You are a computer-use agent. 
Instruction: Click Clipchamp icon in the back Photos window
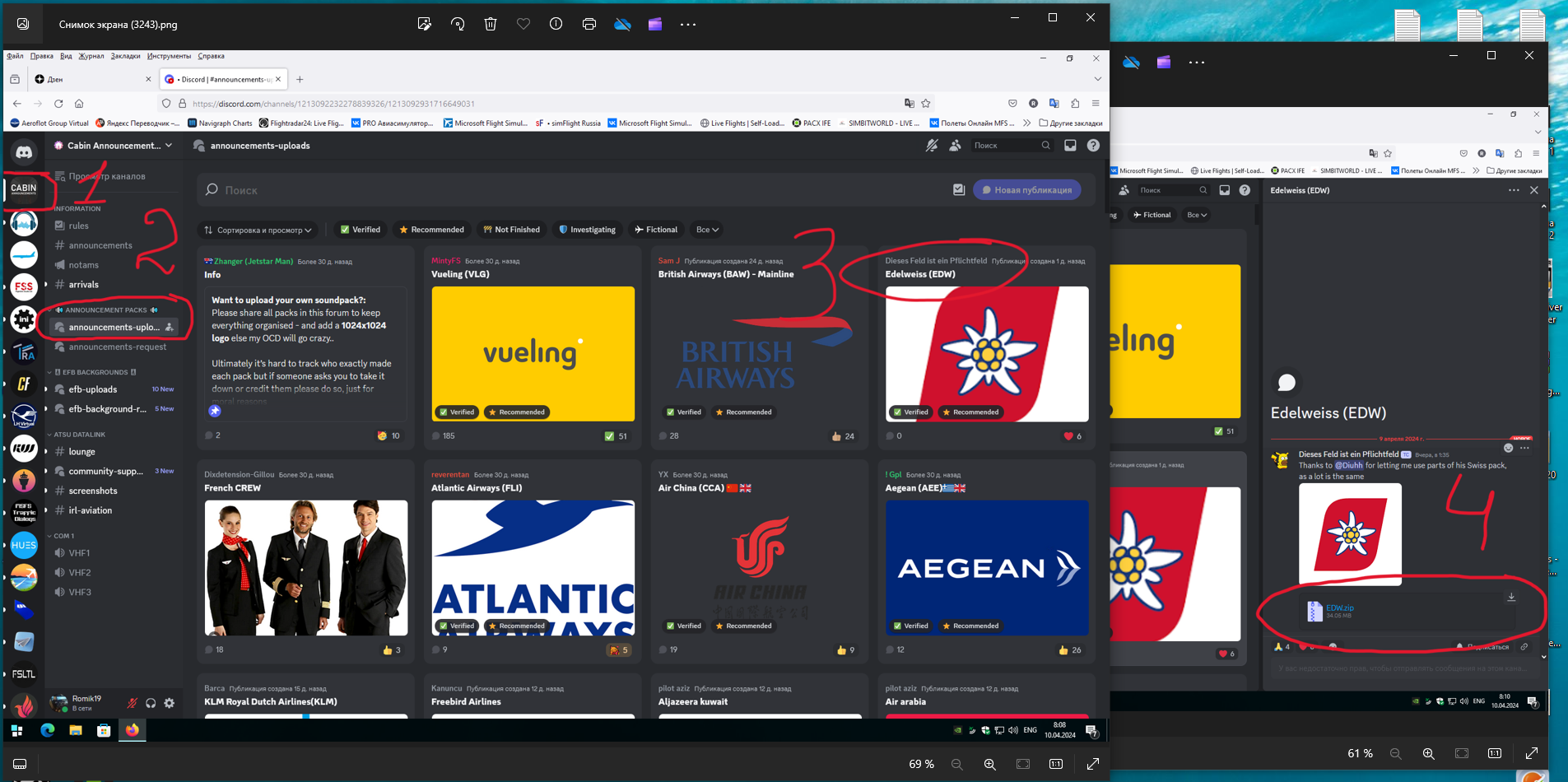(x=1164, y=62)
